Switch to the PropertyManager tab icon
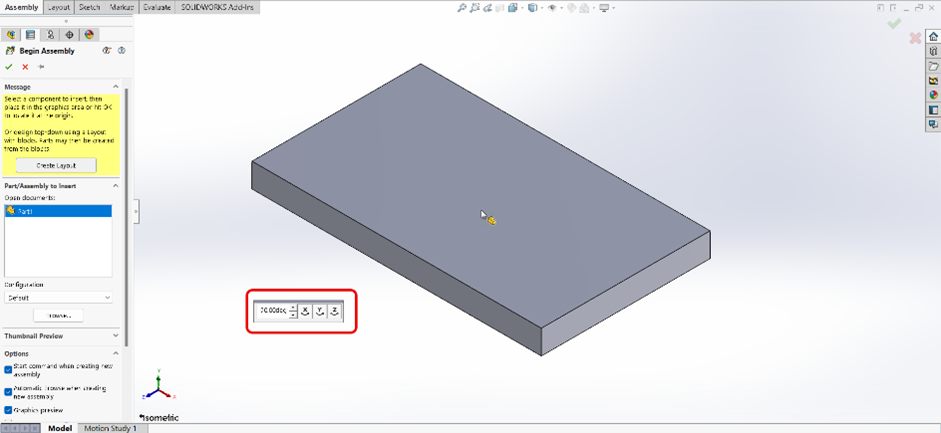The image size is (941, 433). tap(31, 35)
